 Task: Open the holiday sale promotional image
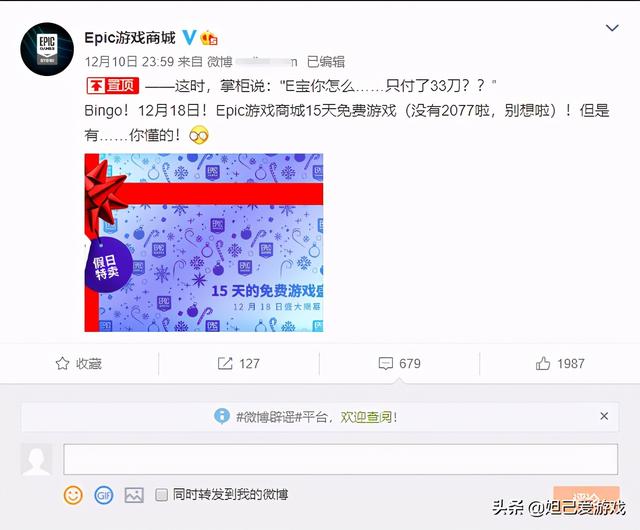[204, 243]
